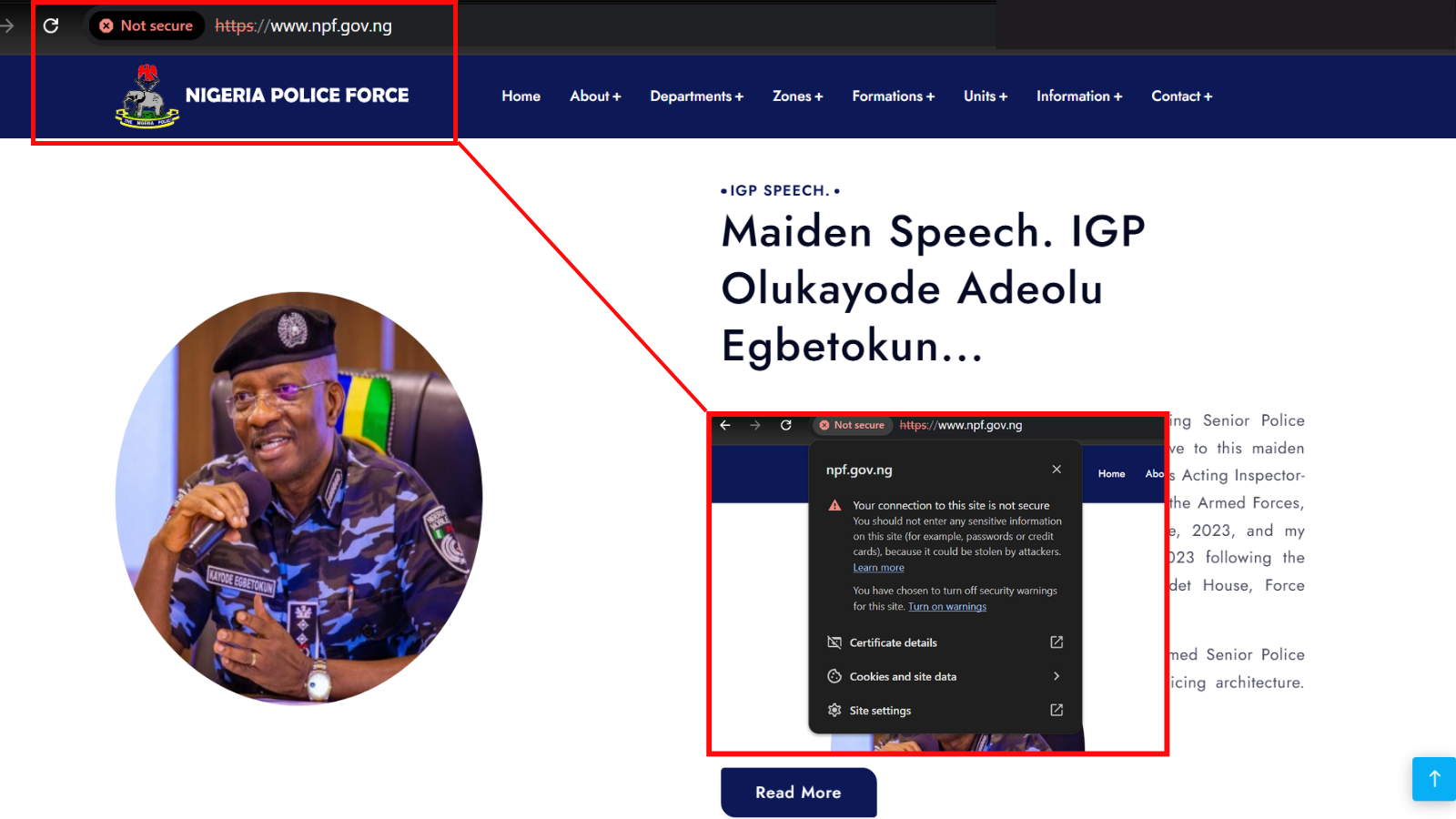This screenshot has height=819, width=1456.
Task: Open the Information + menu item
Action: 1079,96
